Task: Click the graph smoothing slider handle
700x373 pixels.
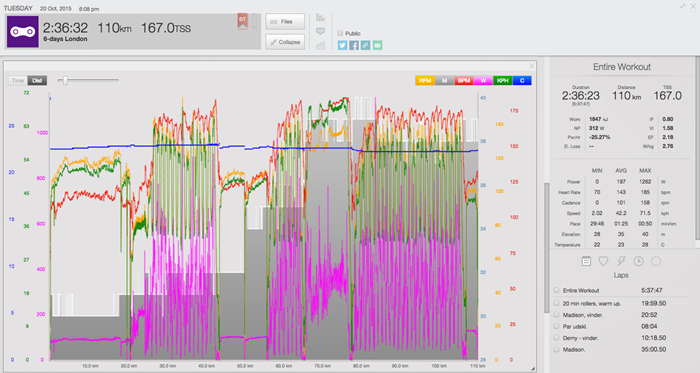Action: tap(65, 80)
